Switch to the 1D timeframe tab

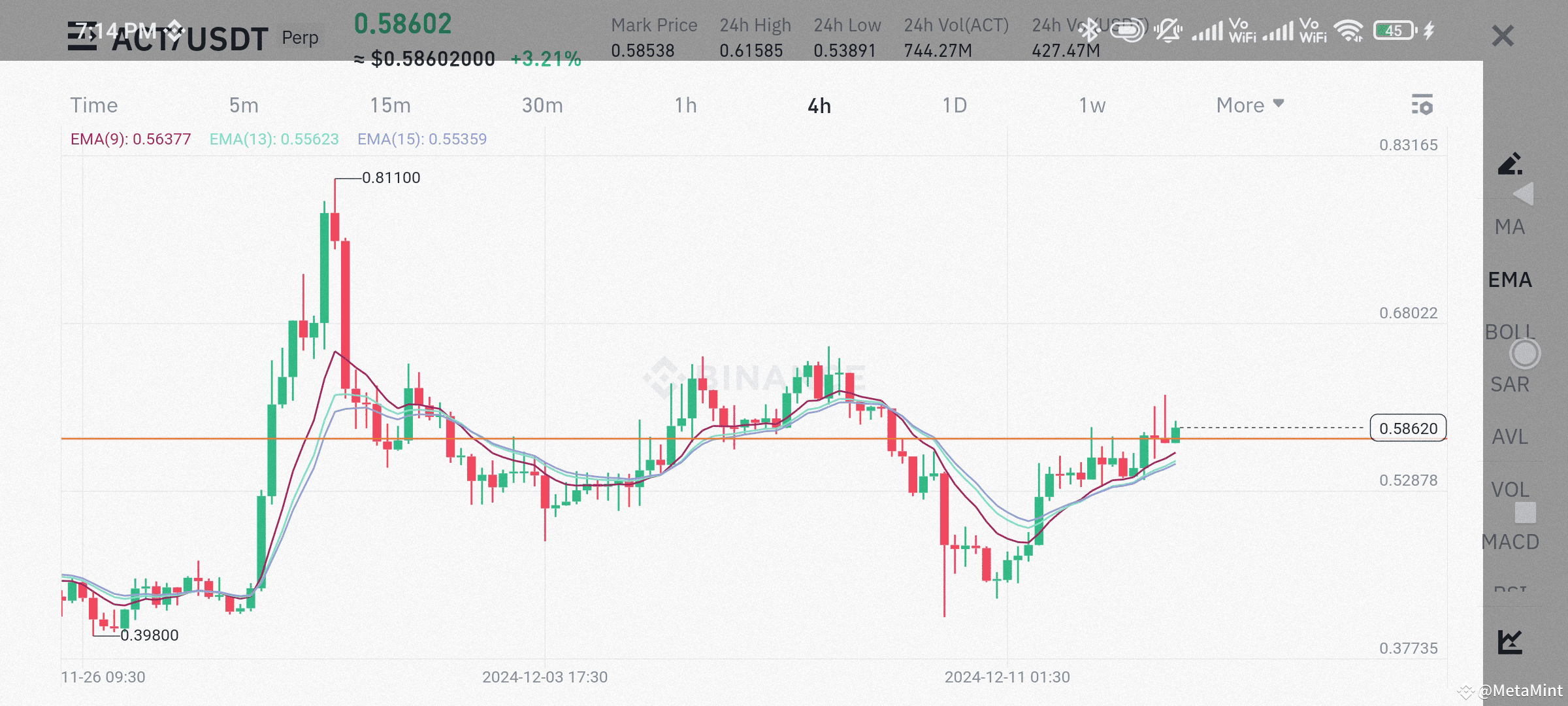pos(954,105)
